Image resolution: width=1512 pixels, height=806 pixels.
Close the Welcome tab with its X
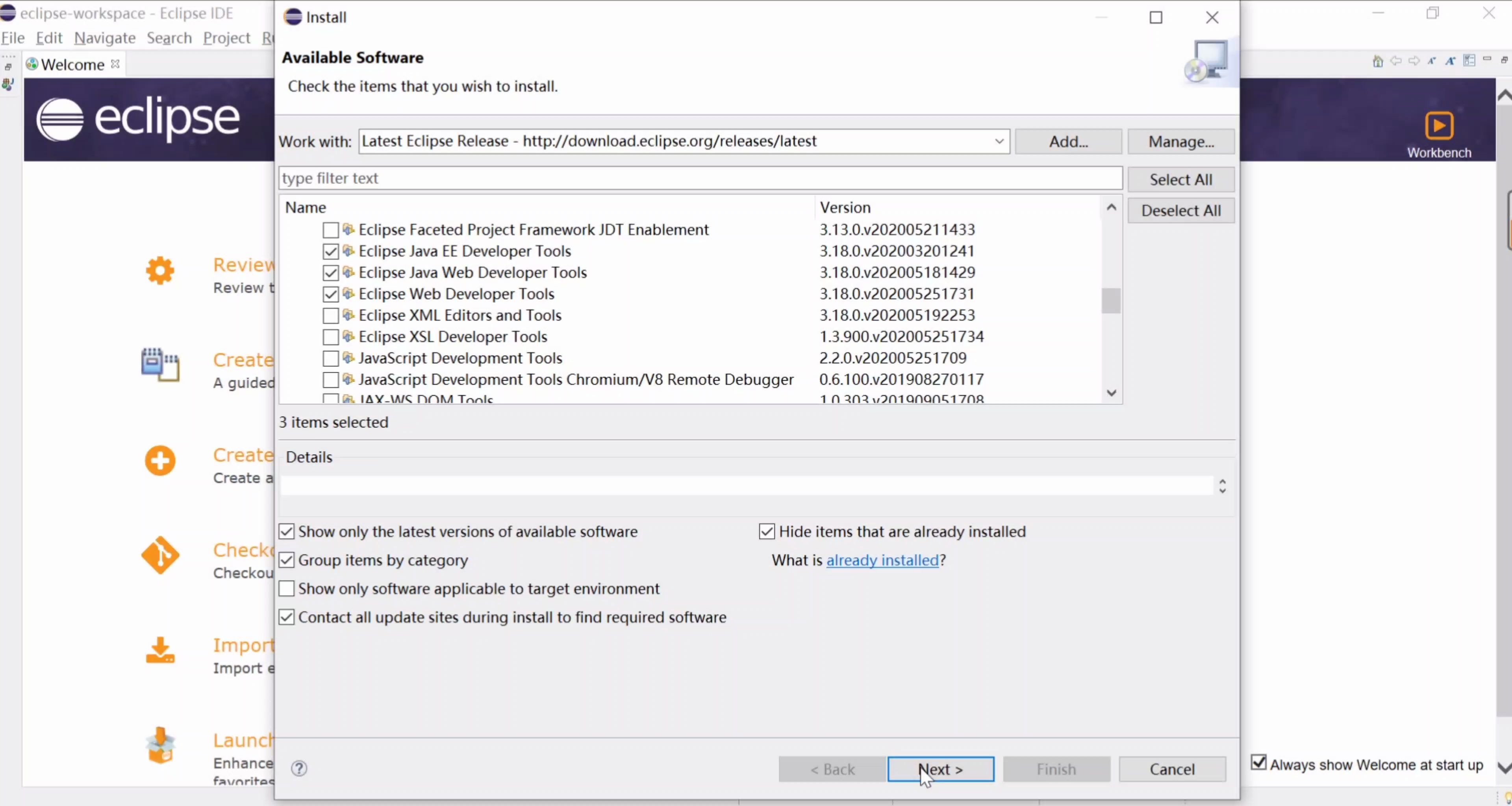coord(116,63)
